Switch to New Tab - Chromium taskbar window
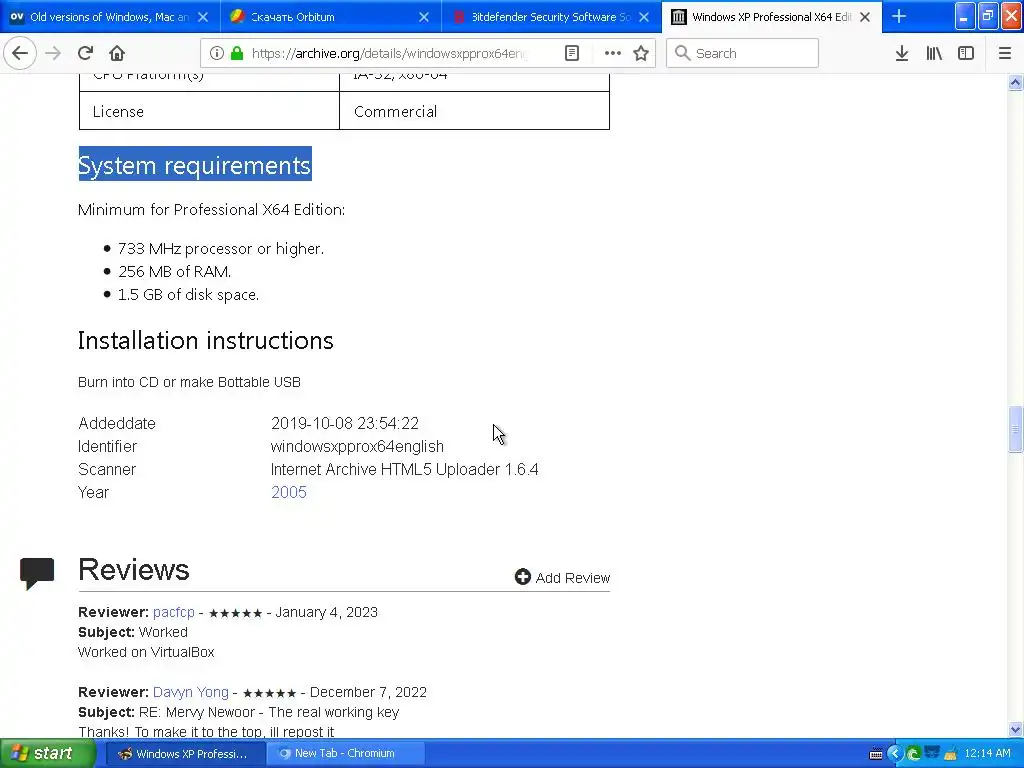The height and width of the screenshot is (768, 1024). (x=346, y=754)
